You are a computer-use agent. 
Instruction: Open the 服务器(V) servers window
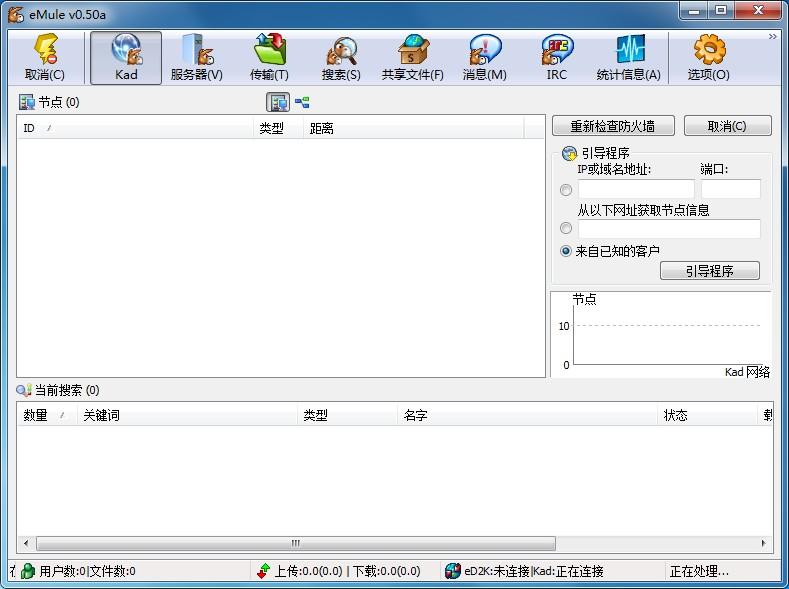click(197, 58)
